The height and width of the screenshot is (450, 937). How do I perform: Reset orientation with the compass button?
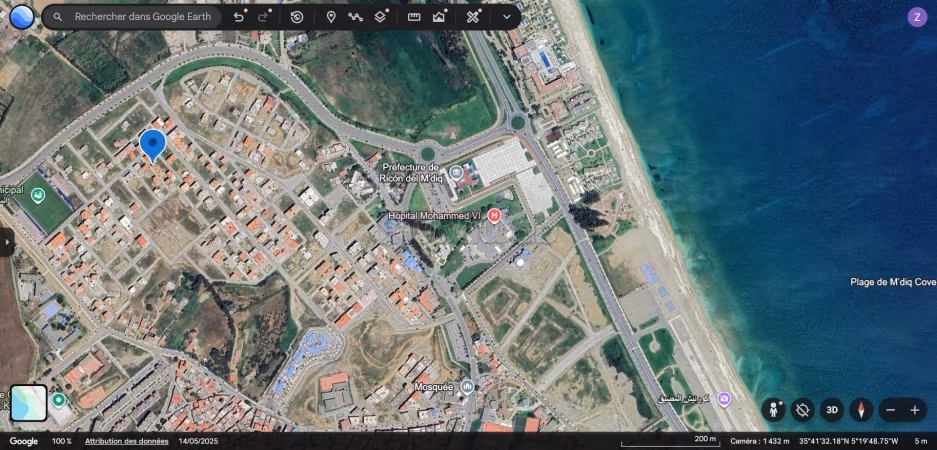click(x=861, y=410)
